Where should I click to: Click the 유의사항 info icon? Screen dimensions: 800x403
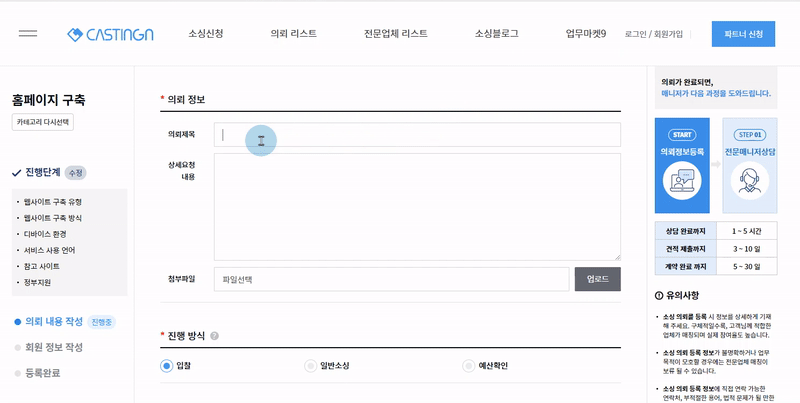click(x=659, y=295)
